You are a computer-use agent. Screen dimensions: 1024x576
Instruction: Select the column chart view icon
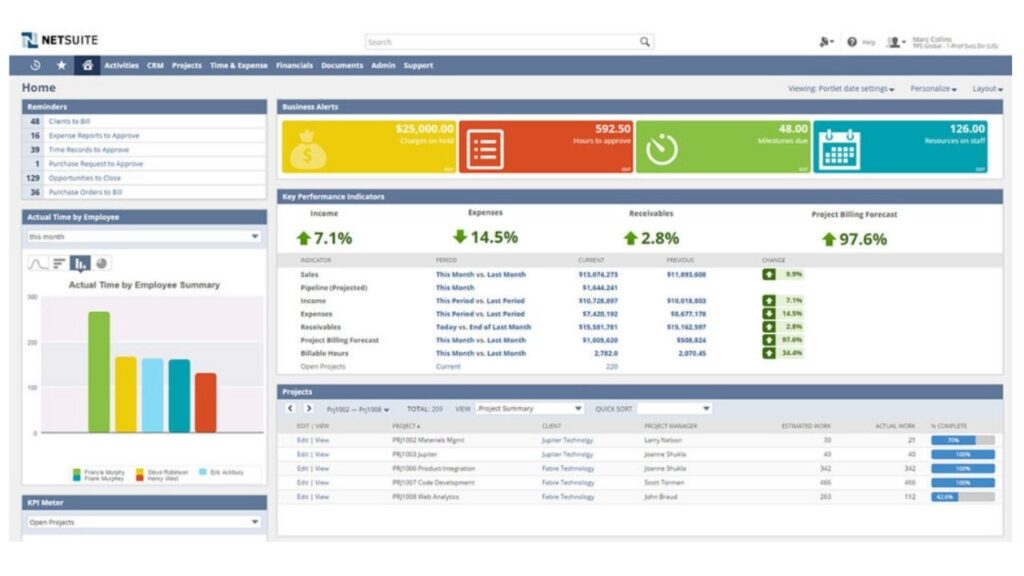80,263
